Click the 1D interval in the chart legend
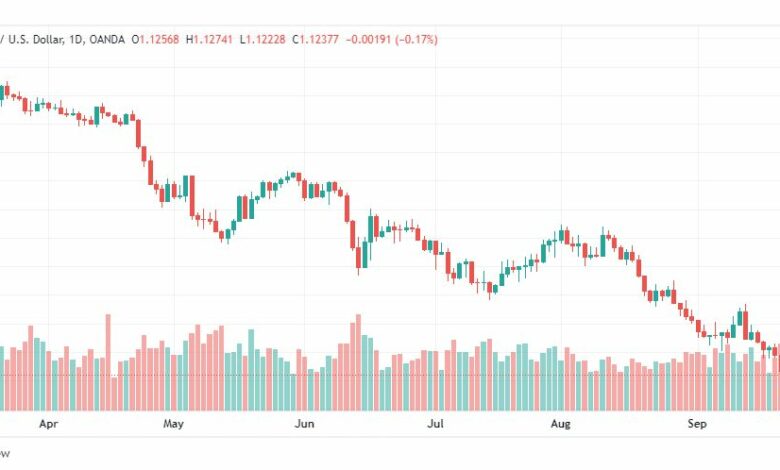 (76, 39)
